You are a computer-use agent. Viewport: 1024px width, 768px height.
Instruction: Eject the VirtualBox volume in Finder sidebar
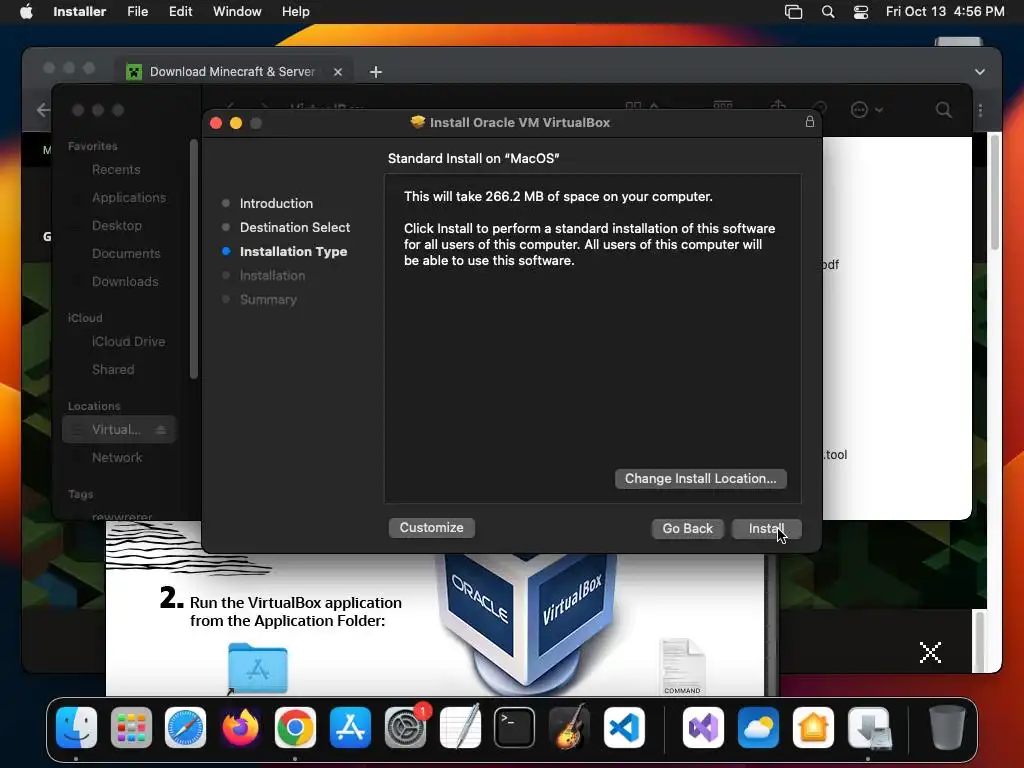point(160,430)
